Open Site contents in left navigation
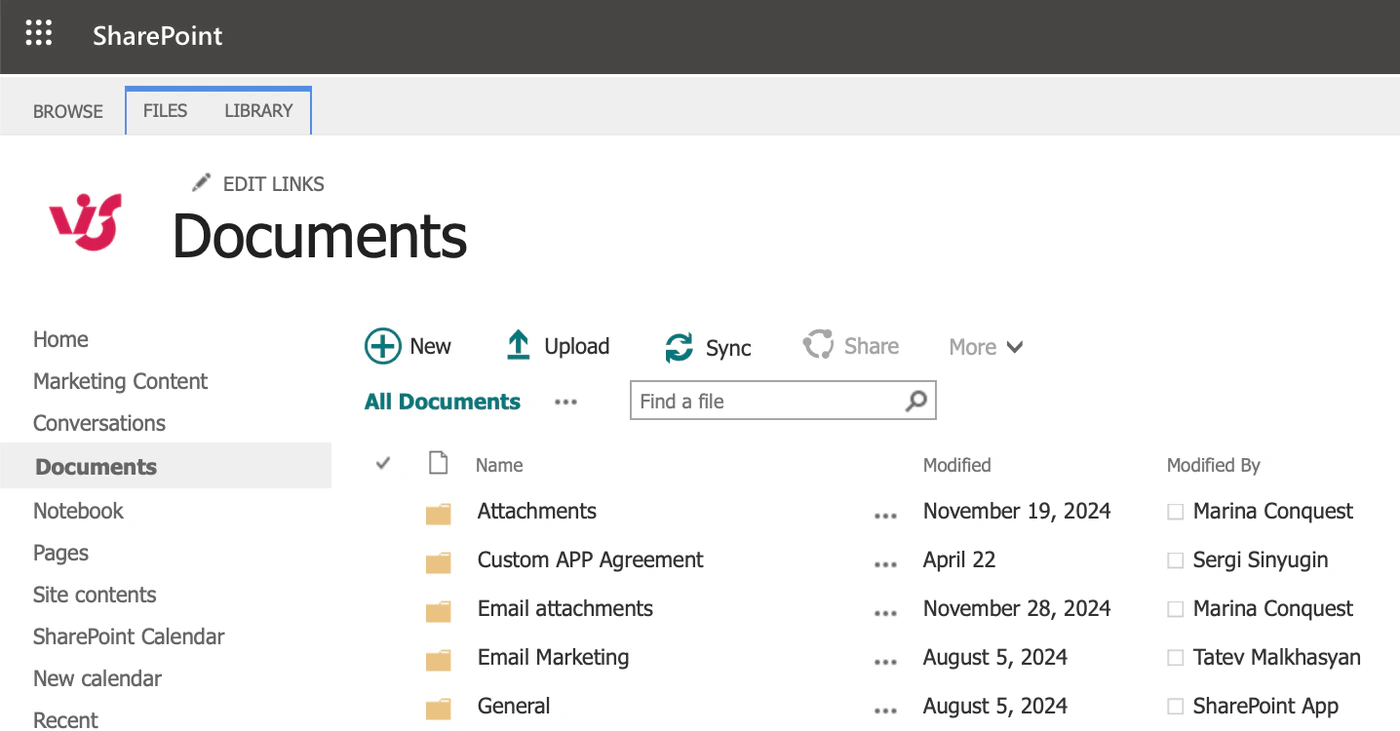Viewport: 1400px width, 731px height. tap(94, 594)
